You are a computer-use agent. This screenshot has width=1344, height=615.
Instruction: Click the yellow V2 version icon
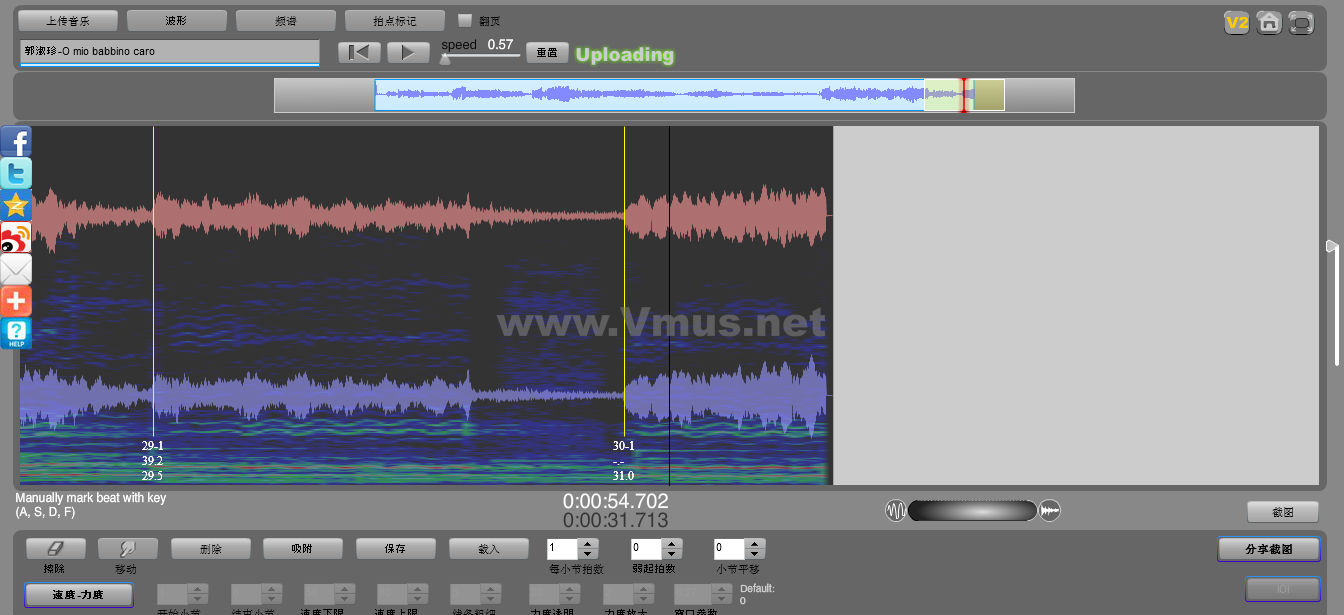point(1237,22)
